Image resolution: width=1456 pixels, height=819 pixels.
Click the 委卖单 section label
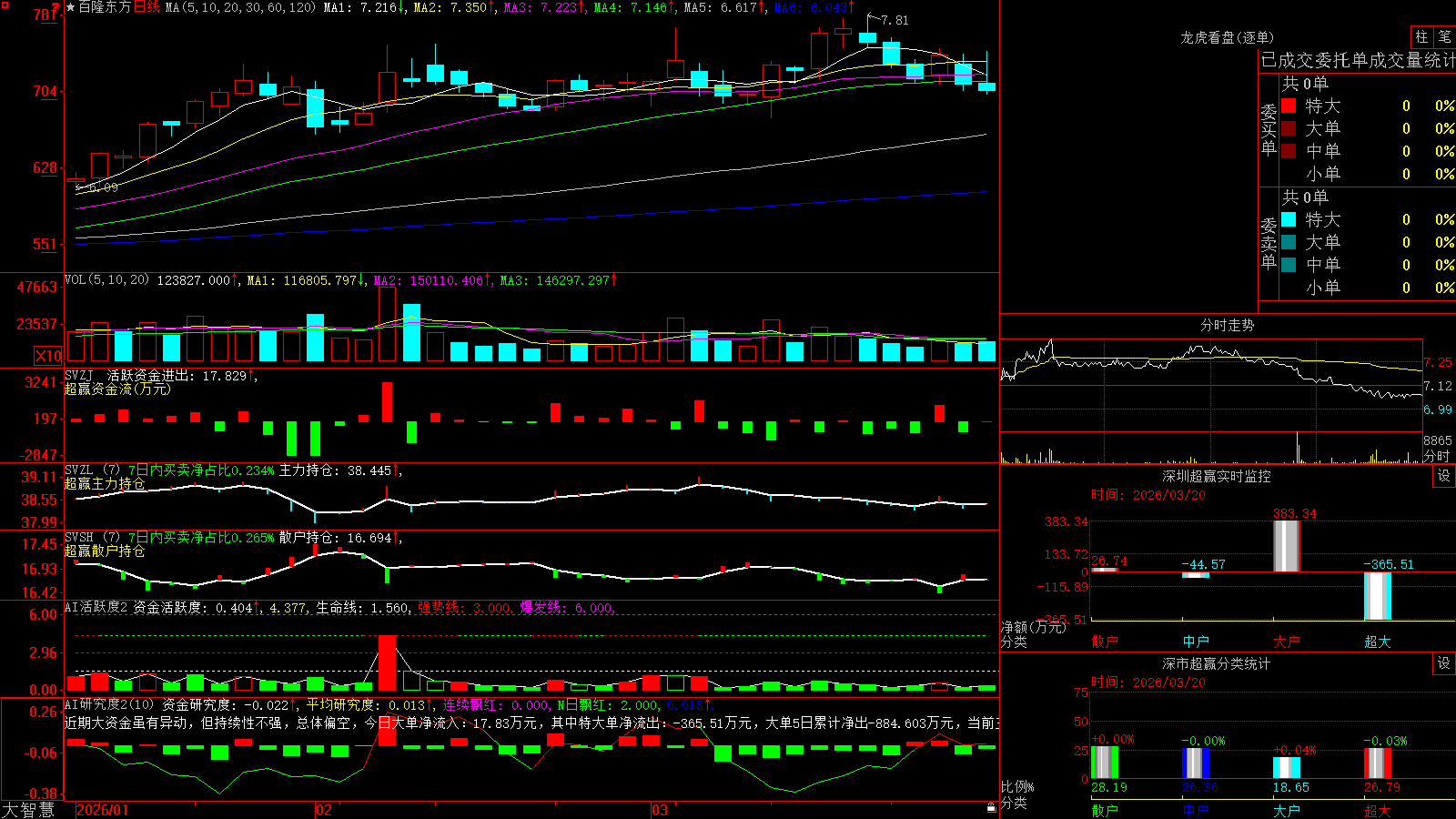pos(1269,243)
